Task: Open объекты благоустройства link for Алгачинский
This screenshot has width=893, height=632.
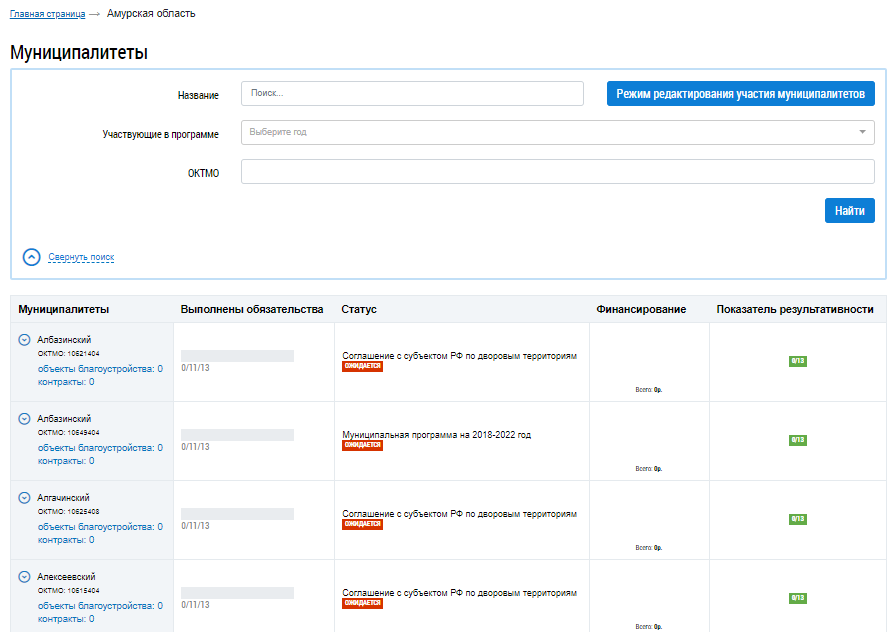Action: [x=100, y=527]
